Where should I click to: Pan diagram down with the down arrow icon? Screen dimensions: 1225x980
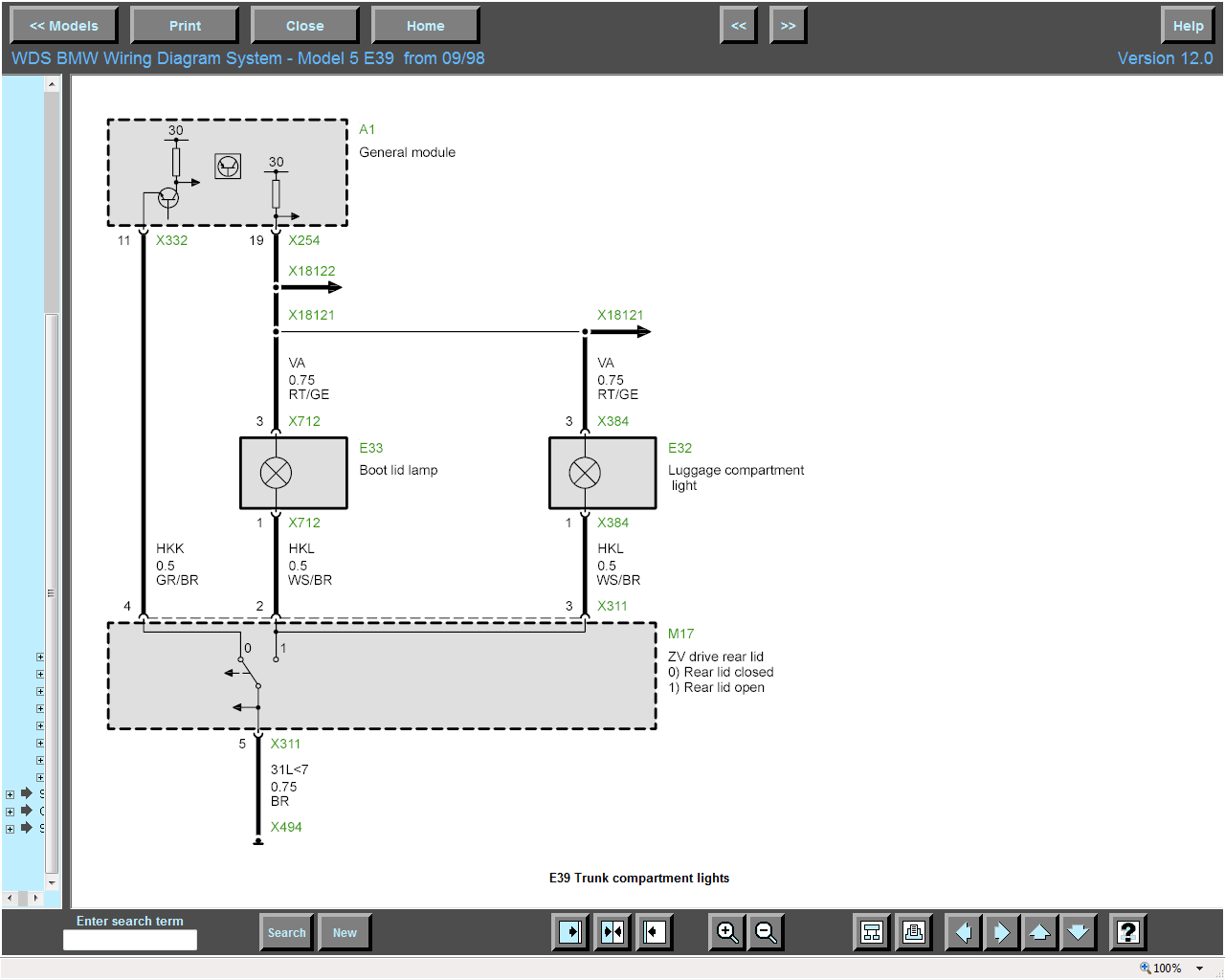(x=1079, y=932)
